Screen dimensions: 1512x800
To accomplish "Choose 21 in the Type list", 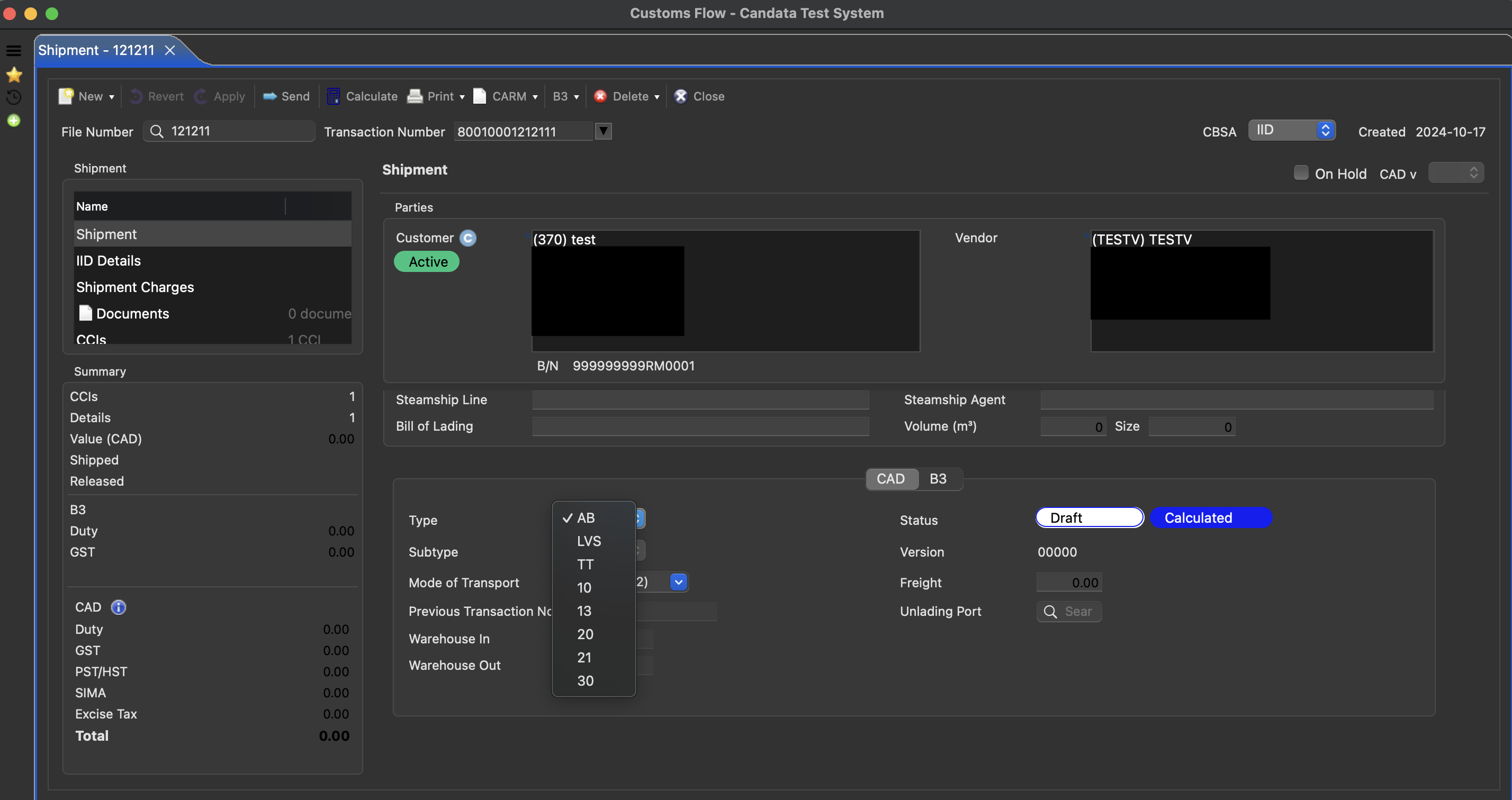I will tap(594, 658).
